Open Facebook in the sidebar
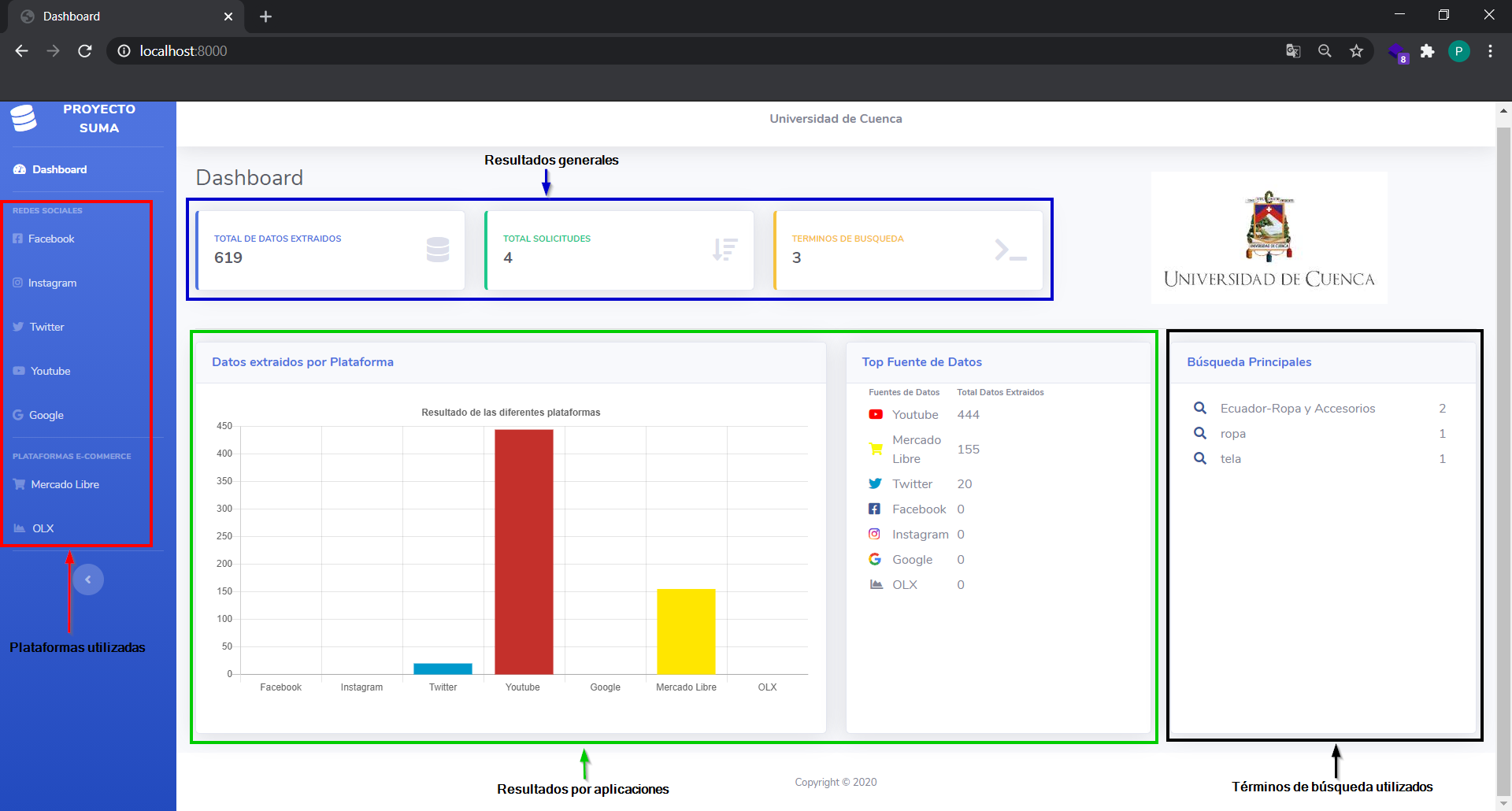This screenshot has width=1512, height=811. 44,239
